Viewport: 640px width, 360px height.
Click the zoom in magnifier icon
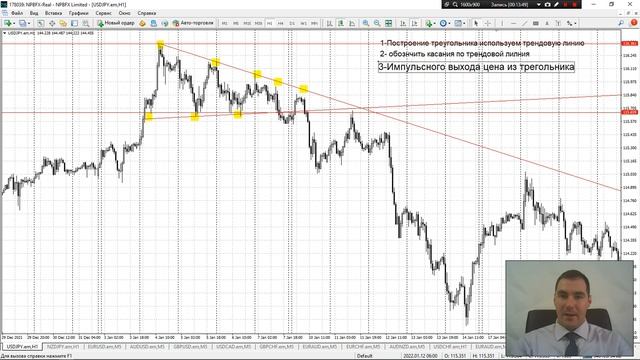pos(366,23)
